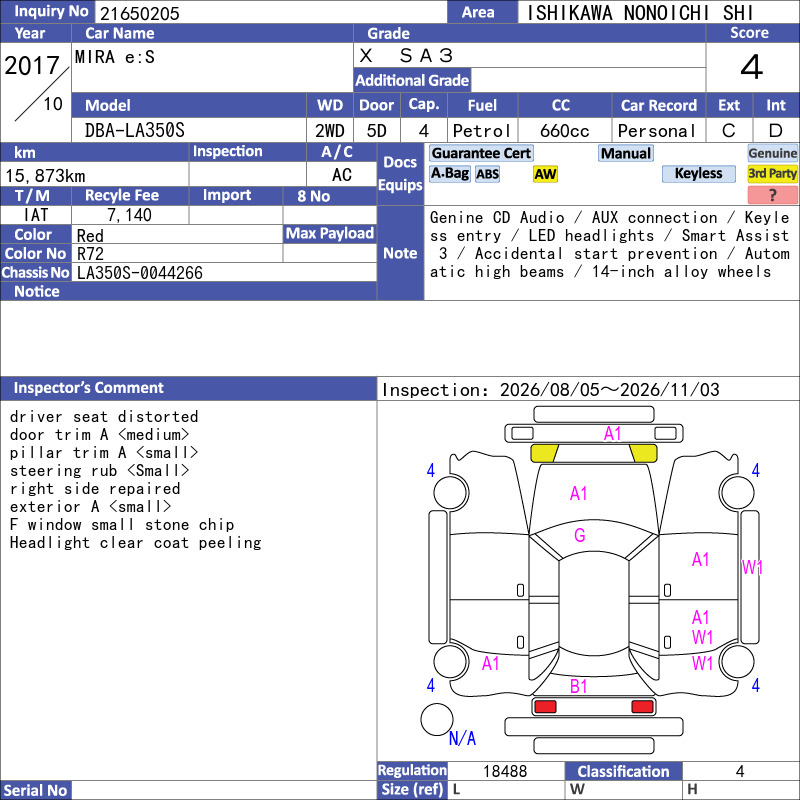Click the color number R72
Image resolution: width=800 pixels, height=800 pixels.
(90, 254)
